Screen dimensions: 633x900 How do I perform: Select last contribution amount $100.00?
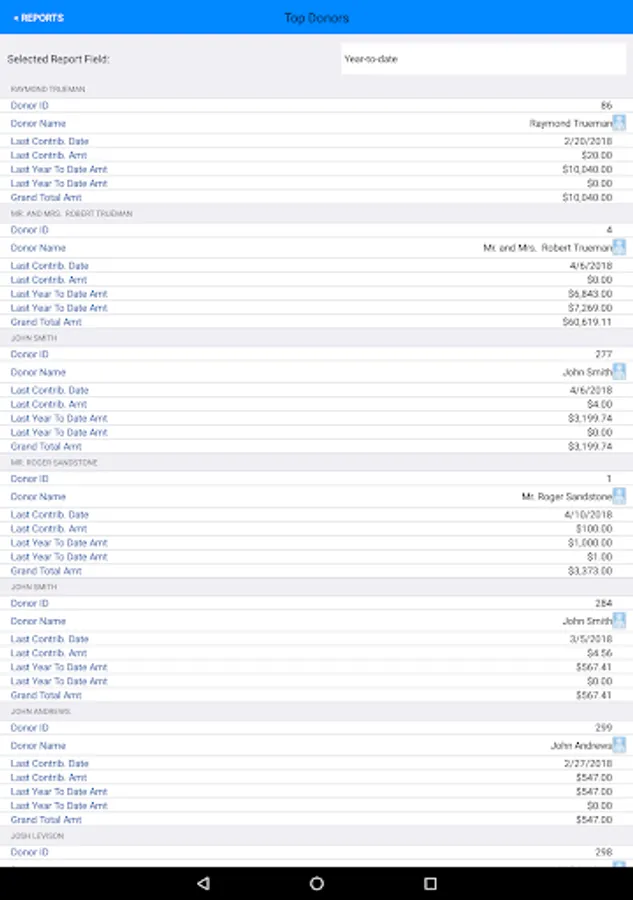(x=594, y=529)
